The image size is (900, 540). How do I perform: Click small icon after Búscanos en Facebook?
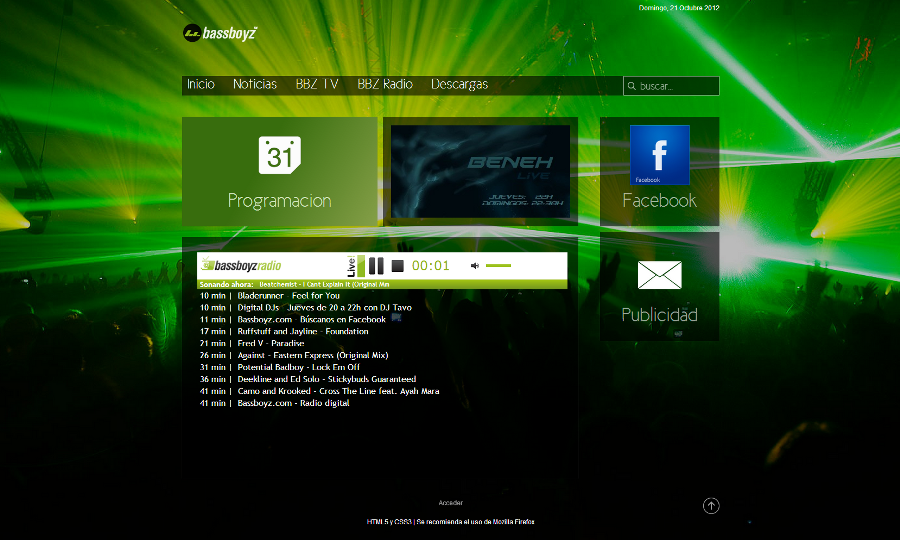(x=396, y=317)
